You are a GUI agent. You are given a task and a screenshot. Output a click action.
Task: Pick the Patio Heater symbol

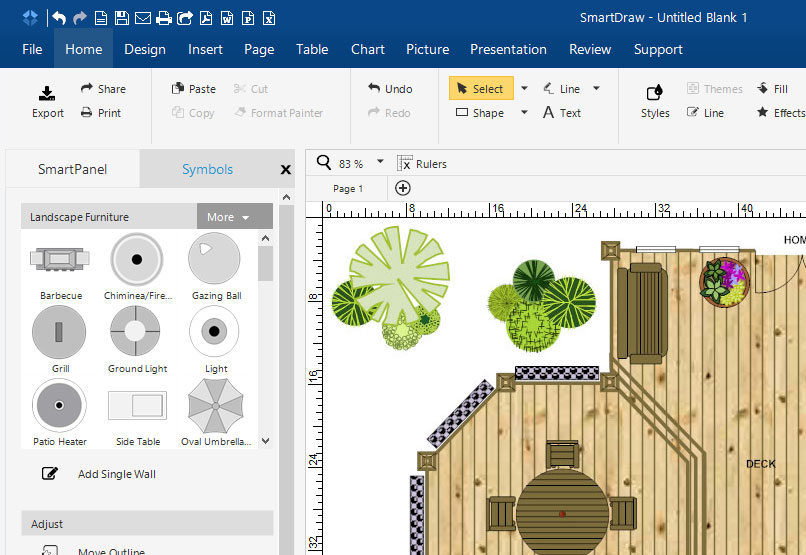[x=60, y=406]
